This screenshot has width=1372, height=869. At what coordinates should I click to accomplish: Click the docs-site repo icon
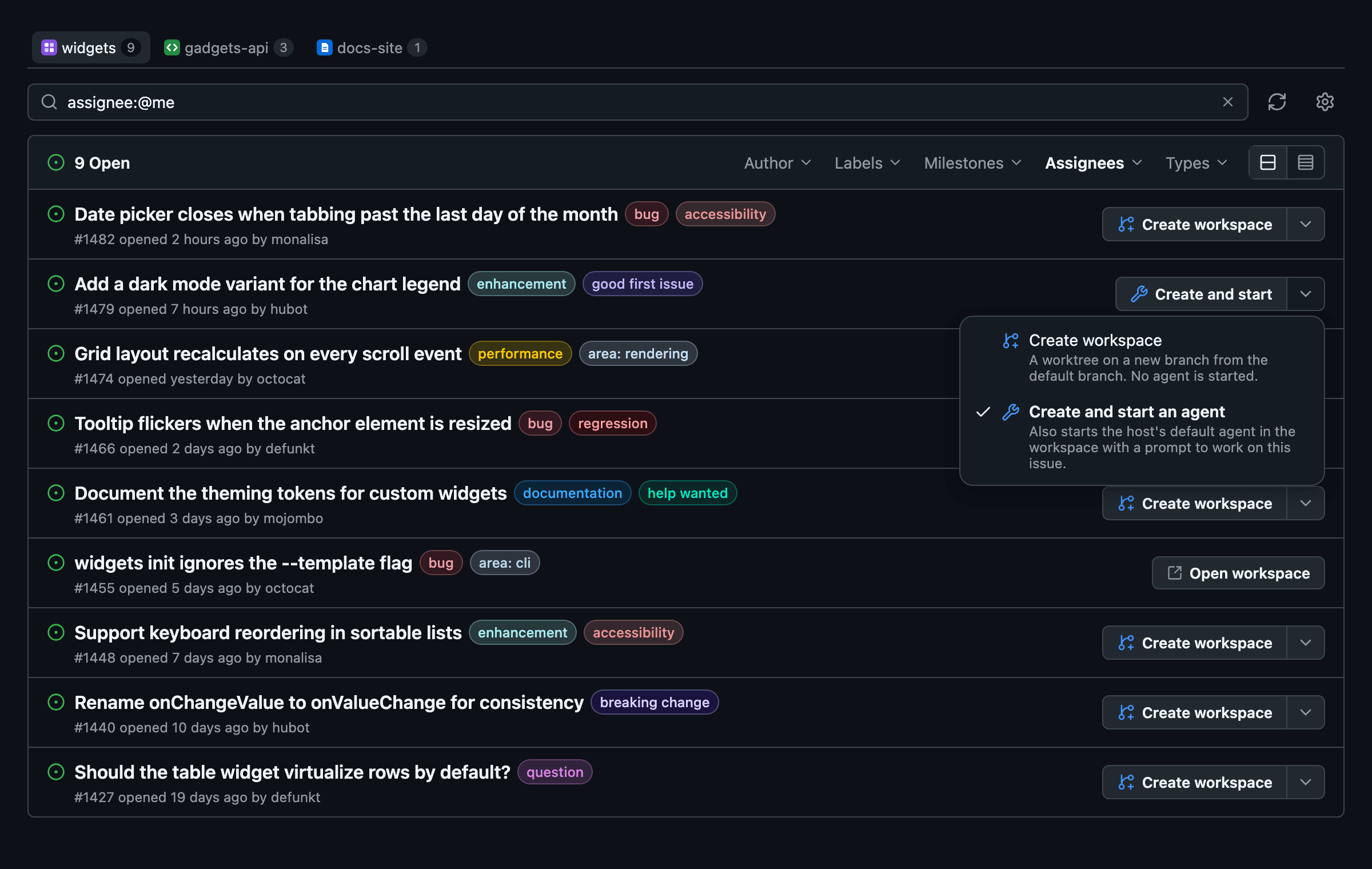pos(324,47)
